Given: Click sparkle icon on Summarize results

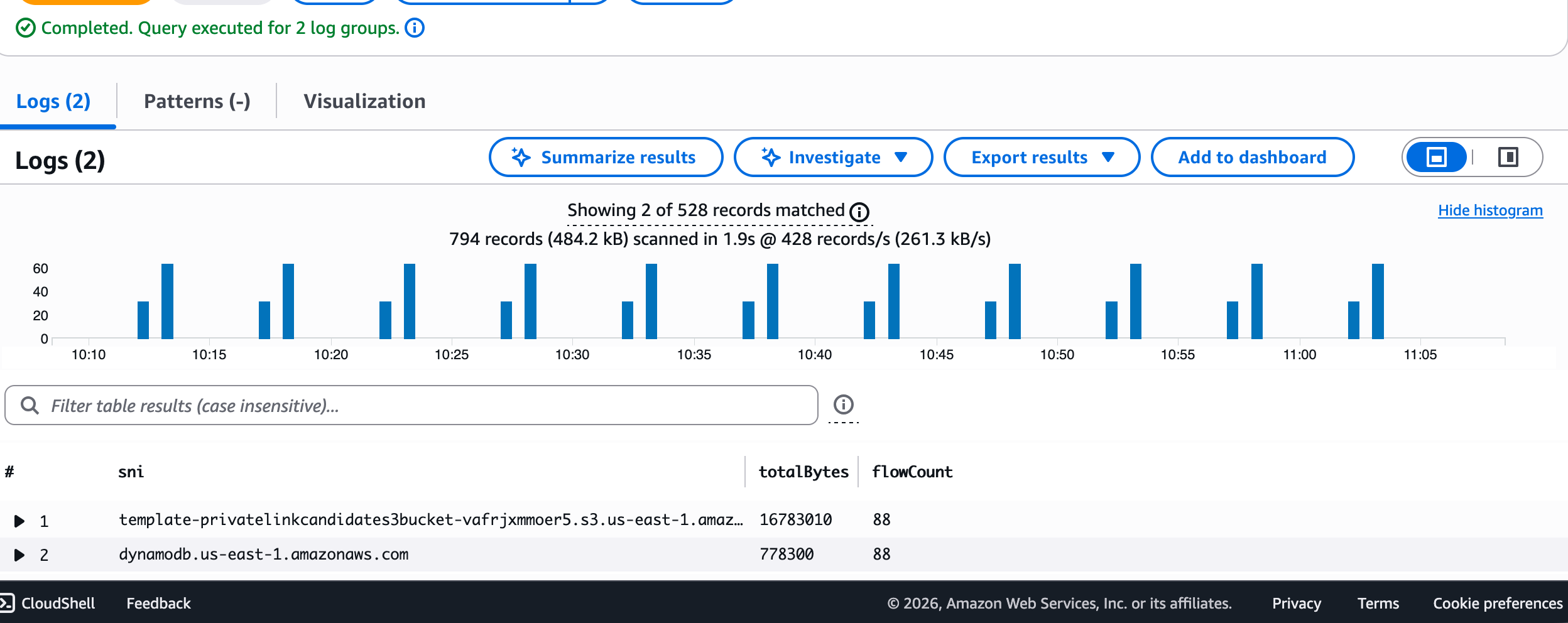Looking at the screenshot, I should [x=521, y=157].
